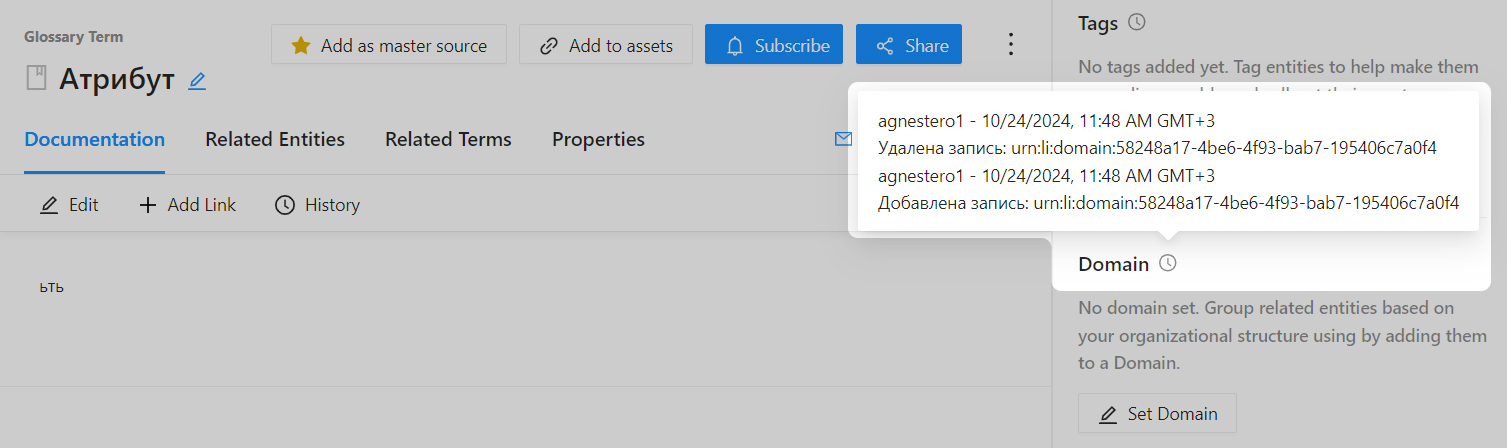The width and height of the screenshot is (1507, 448).
Task: Click Edit in the documentation toolbar
Action: tap(69, 205)
